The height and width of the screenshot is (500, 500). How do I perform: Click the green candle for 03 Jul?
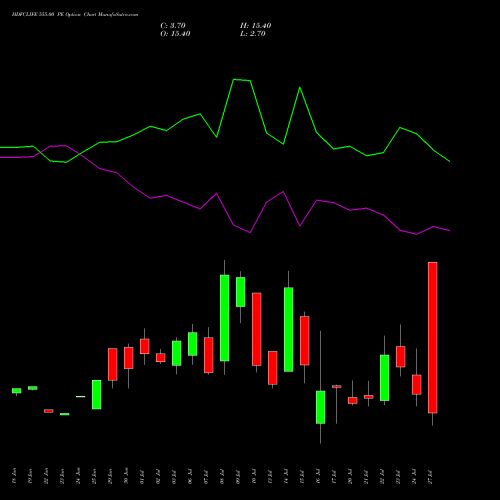pyautogui.click(x=177, y=353)
